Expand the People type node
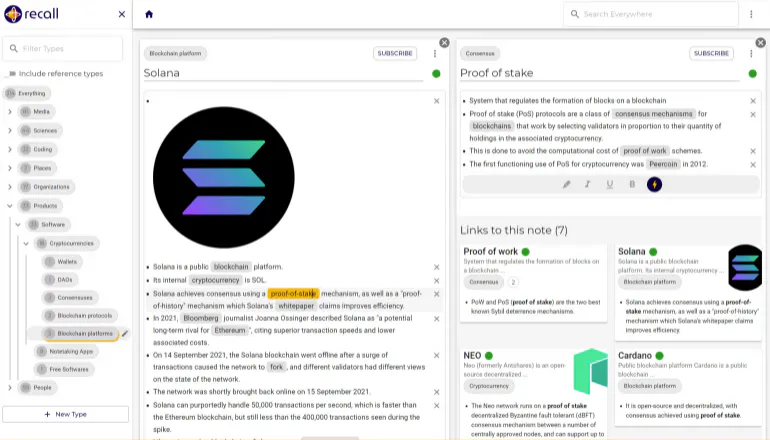 (x=9, y=387)
